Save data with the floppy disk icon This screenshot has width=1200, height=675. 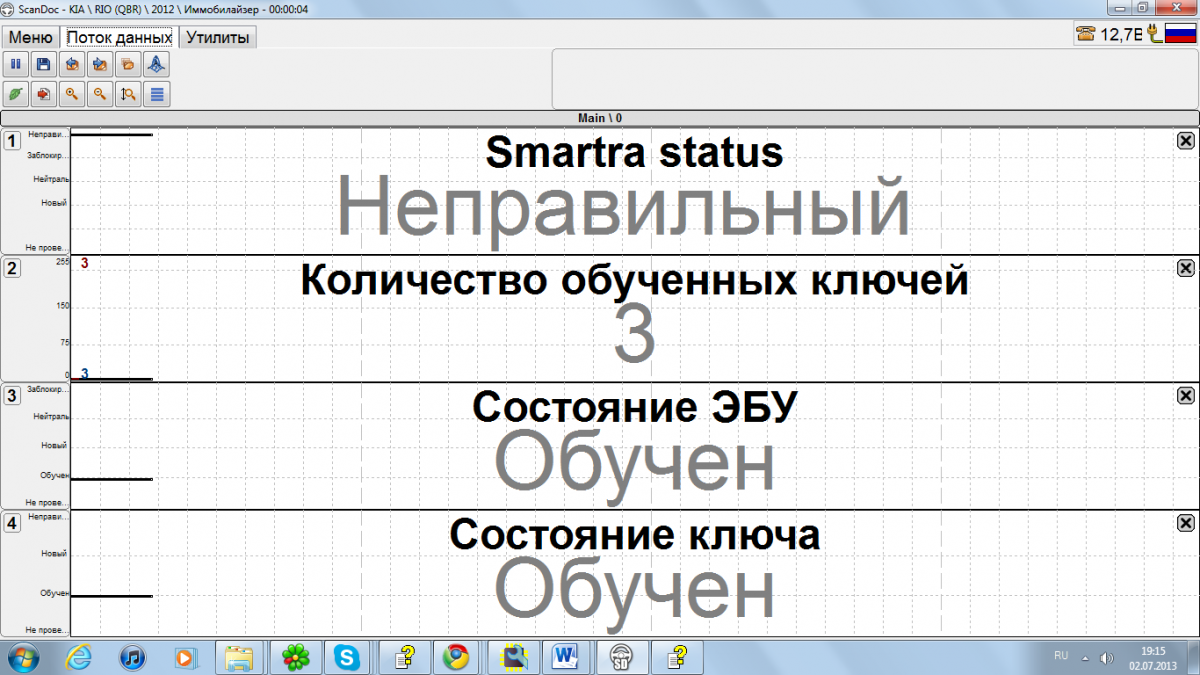click(x=43, y=65)
